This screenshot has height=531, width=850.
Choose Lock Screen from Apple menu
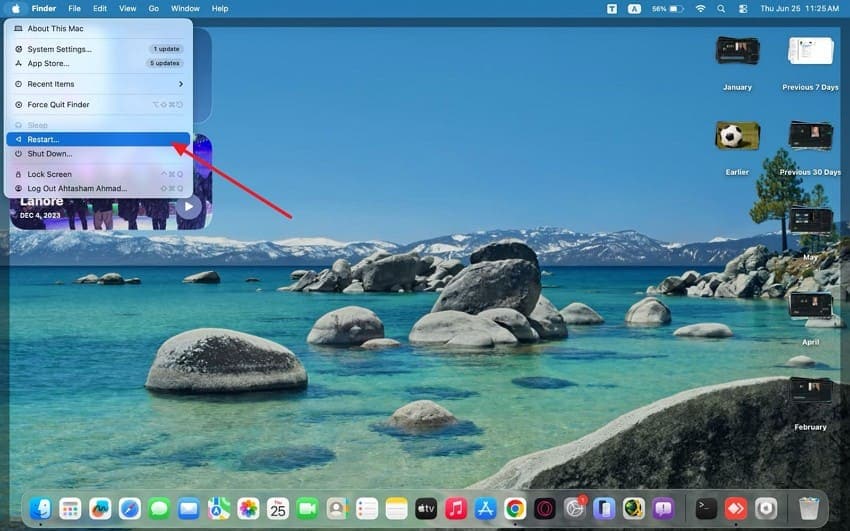[98, 174]
